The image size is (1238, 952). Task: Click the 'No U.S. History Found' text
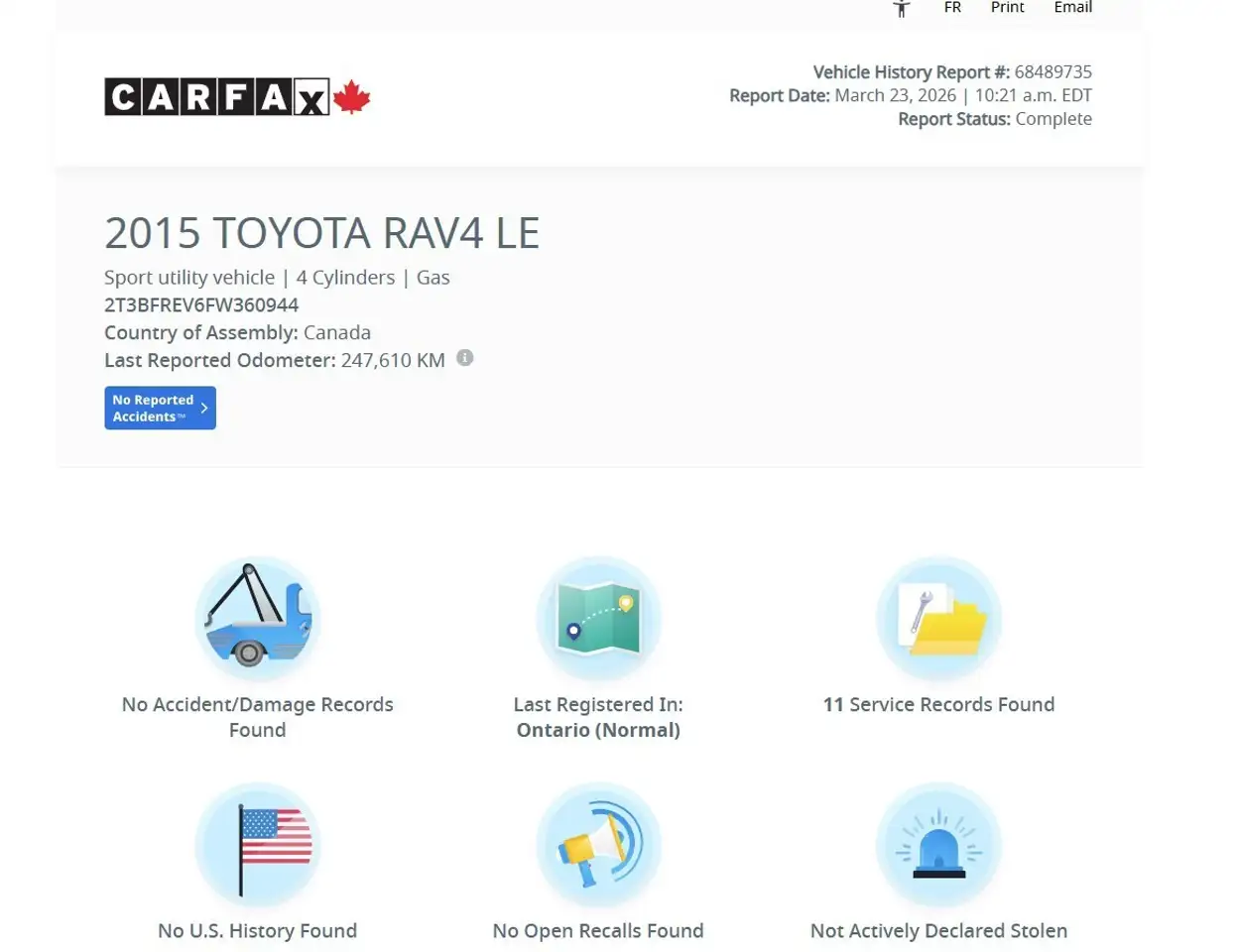258,930
